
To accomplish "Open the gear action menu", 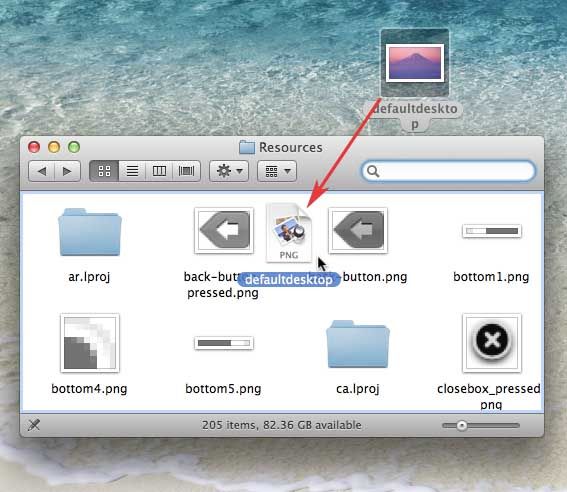I will click(229, 171).
